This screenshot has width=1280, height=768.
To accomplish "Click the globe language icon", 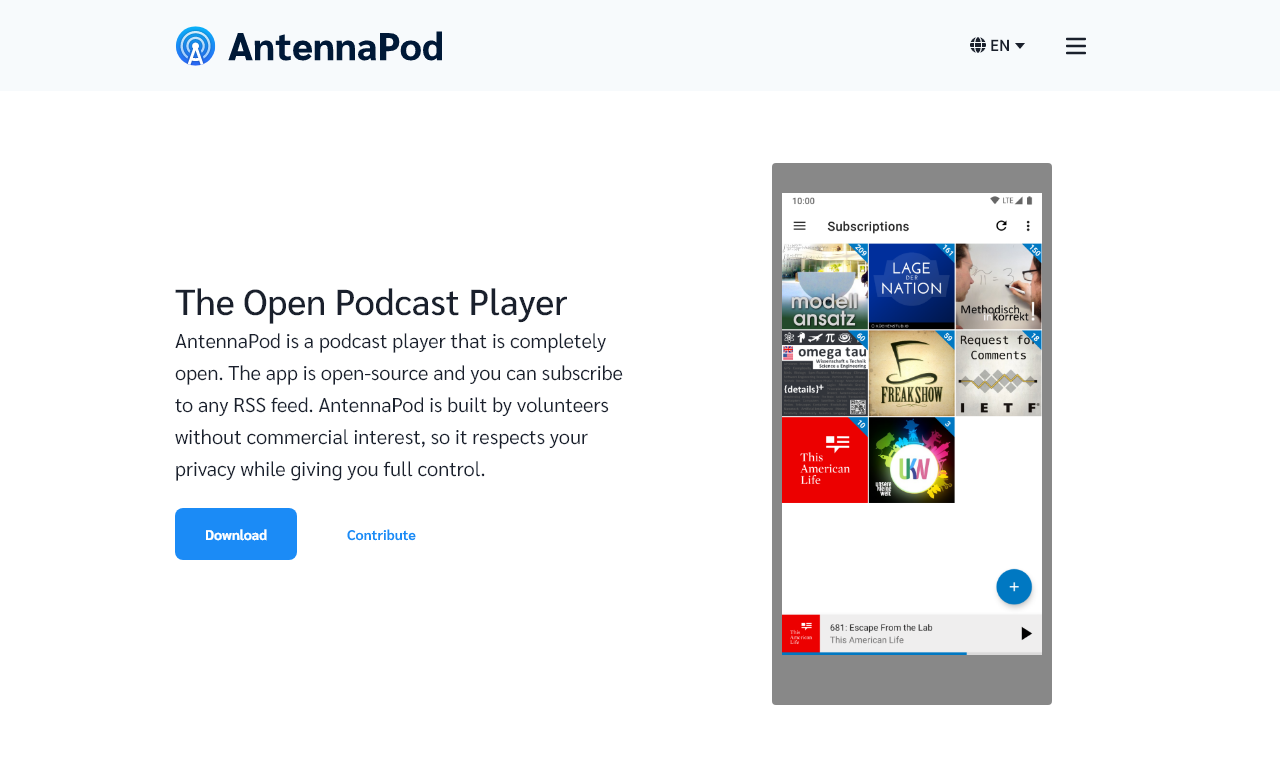I will tap(978, 45).
